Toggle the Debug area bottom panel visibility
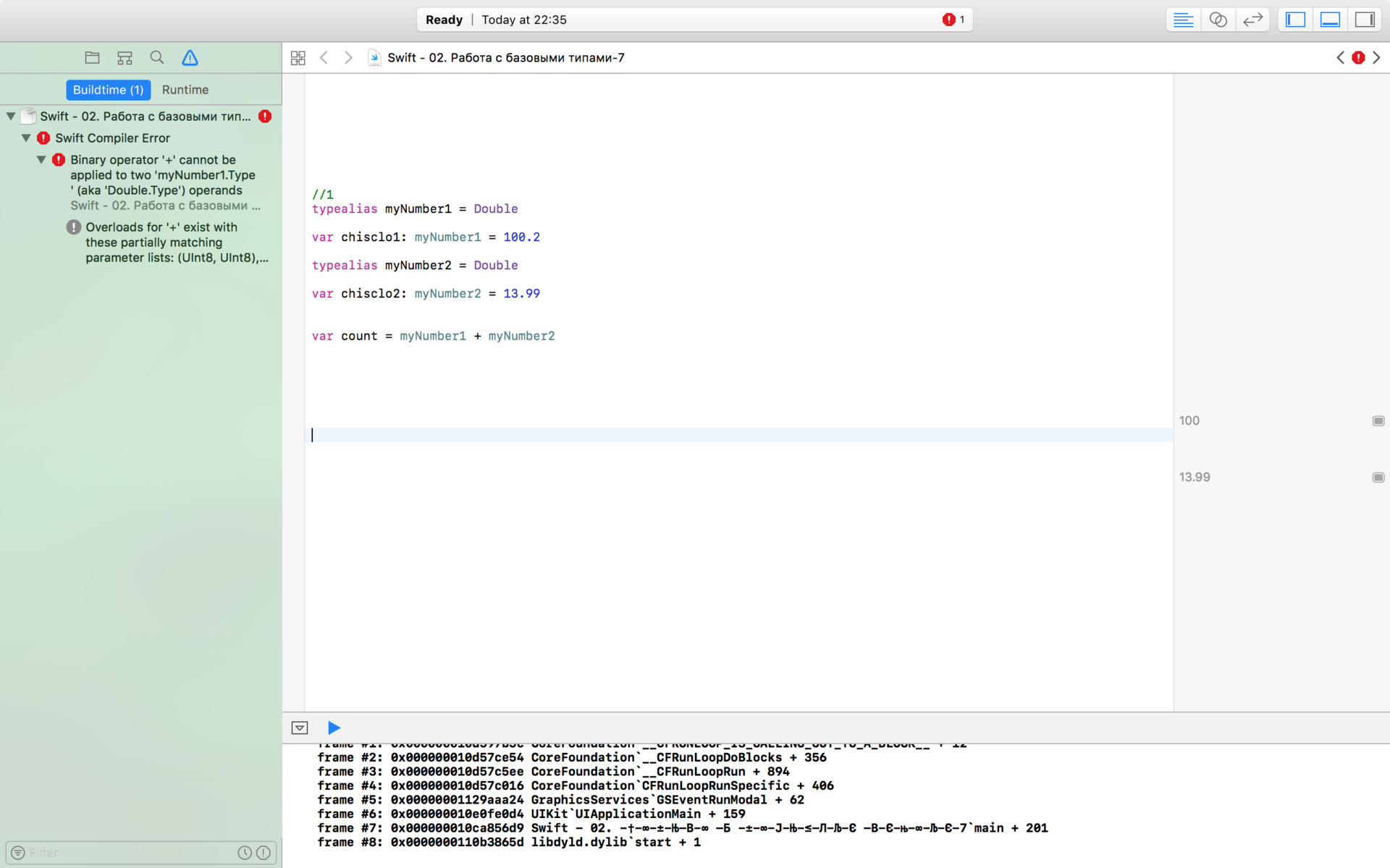The height and width of the screenshot is (868, 1390). tap(1330, 20)
